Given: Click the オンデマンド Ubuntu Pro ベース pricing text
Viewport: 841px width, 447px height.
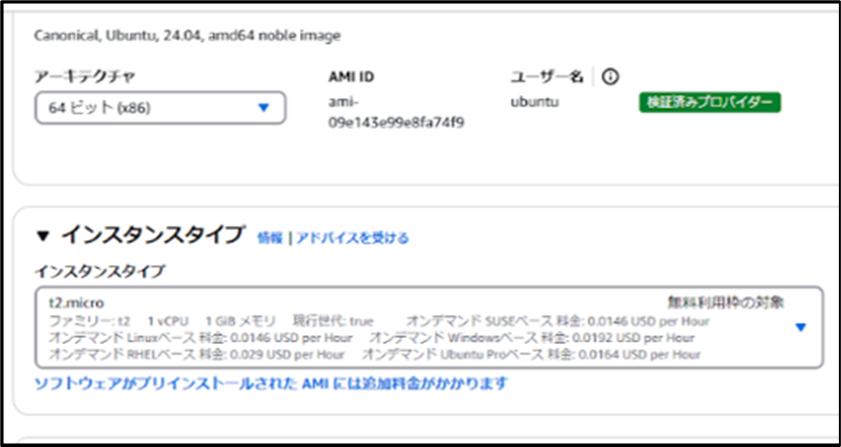Looking at the screenshot, I should [530, 354].
